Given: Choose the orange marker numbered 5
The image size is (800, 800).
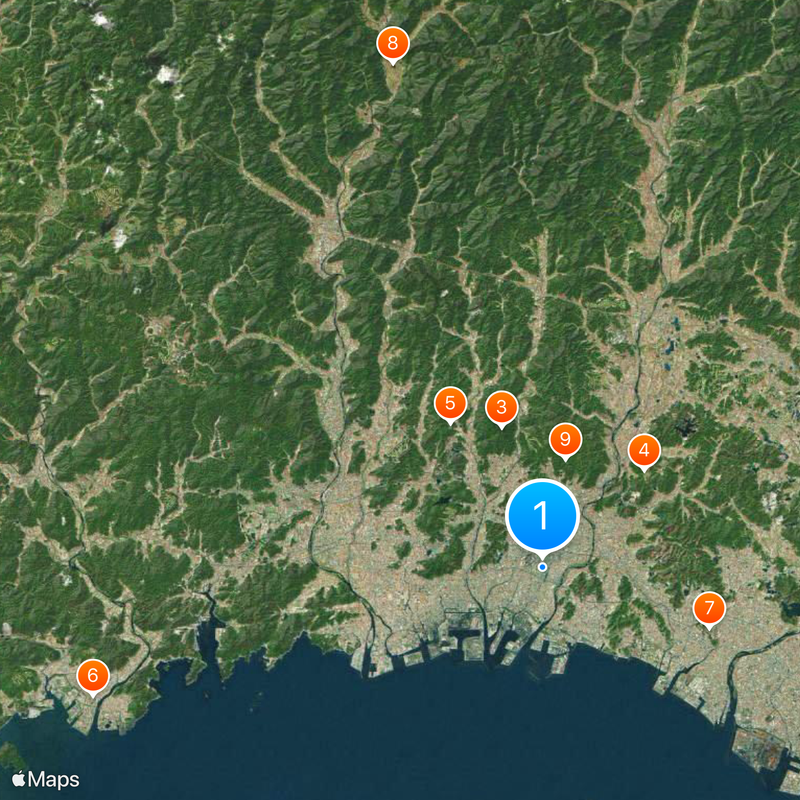Looking at the screenshot, I should (x=450, y=404).
